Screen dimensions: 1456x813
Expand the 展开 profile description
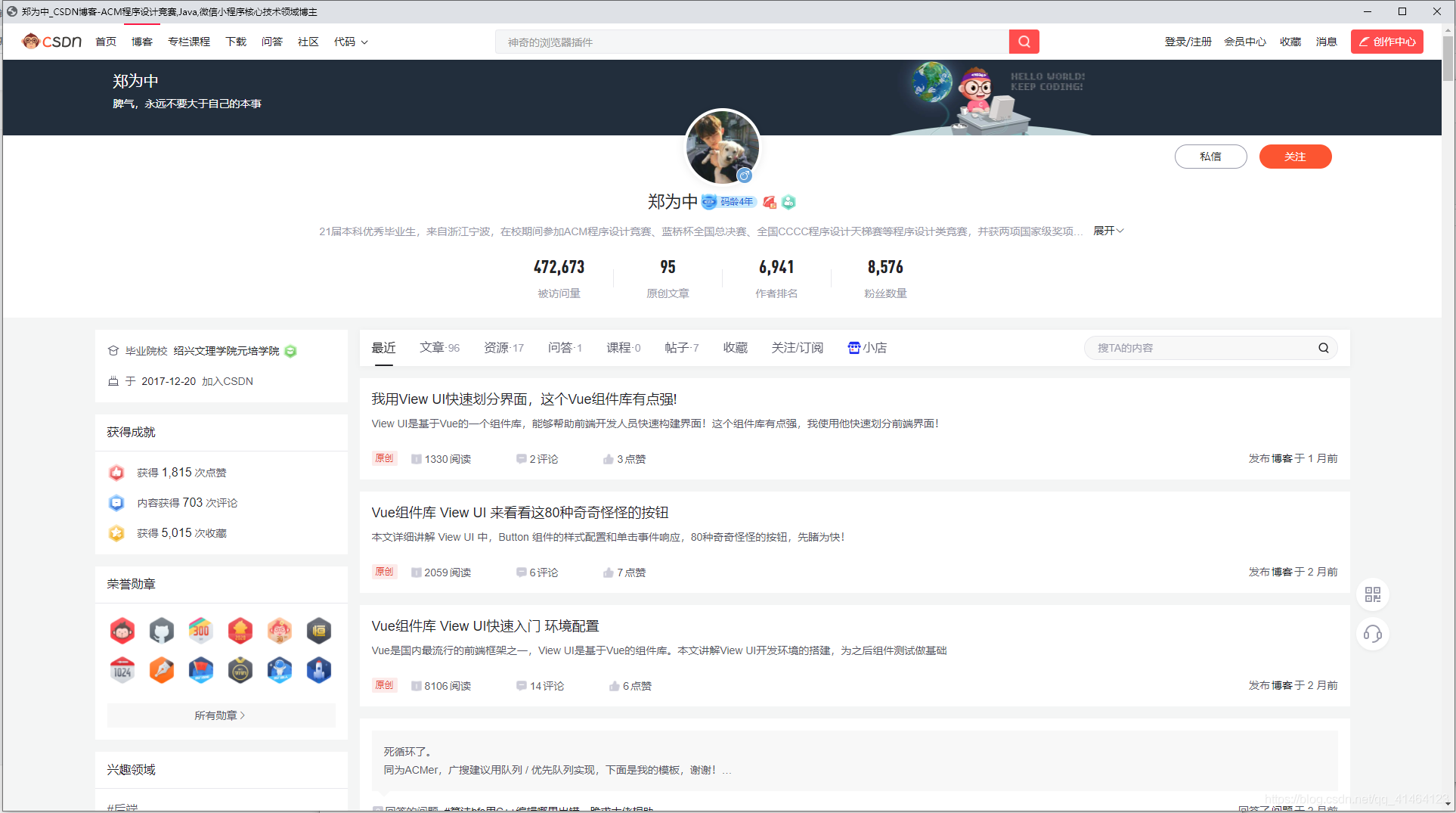[1107, 231]
